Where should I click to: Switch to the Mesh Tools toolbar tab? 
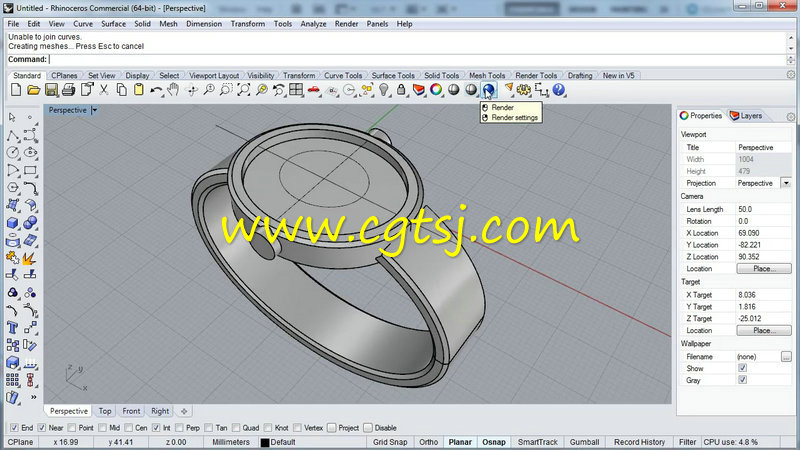(x=487, y=76)
